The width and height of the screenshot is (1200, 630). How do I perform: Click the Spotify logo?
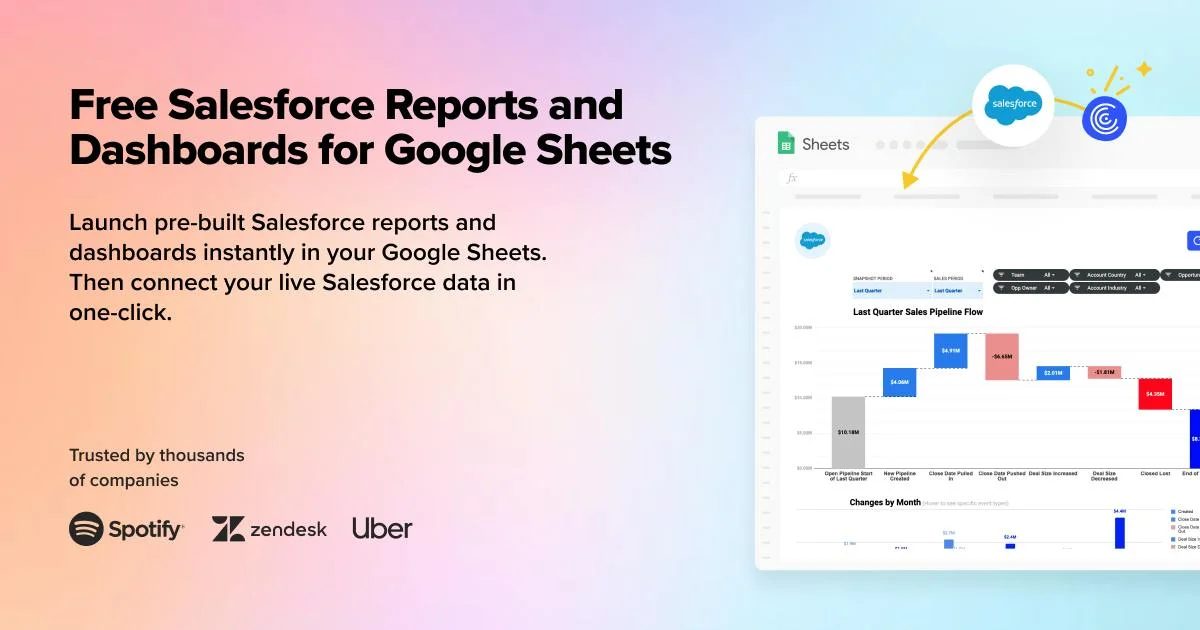tap(127, 529)
